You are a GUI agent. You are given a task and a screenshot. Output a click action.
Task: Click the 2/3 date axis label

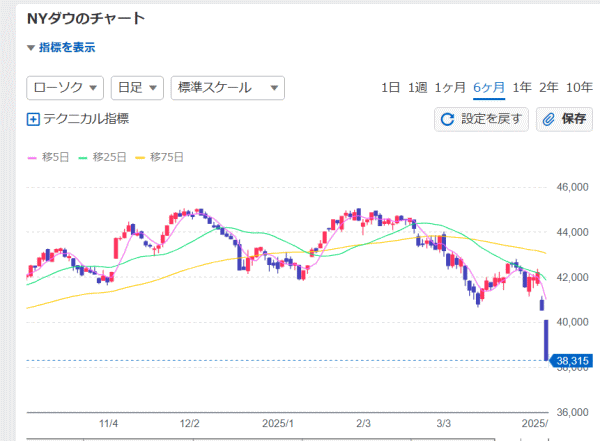coord(364,424)
